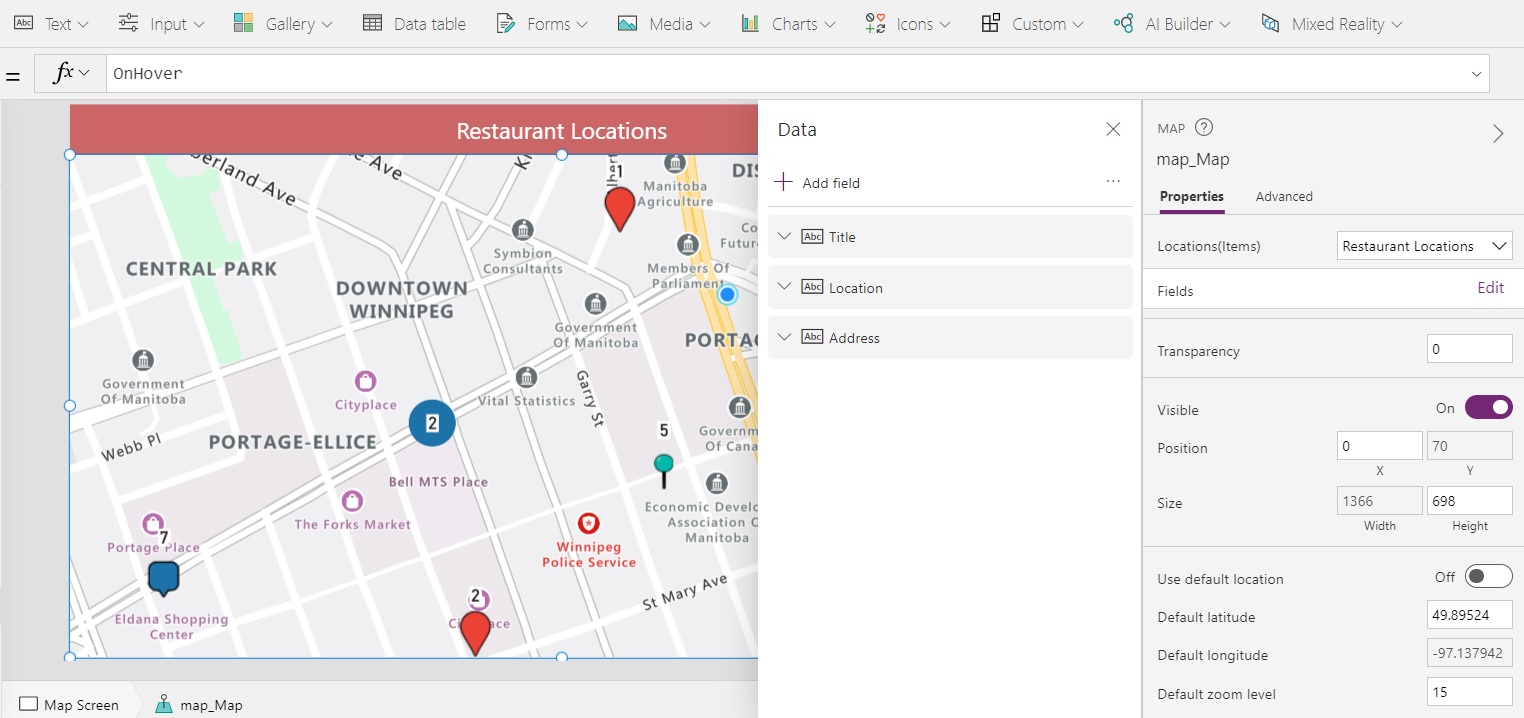
Task: Collapse the Address field section
Action: [785, 337]
